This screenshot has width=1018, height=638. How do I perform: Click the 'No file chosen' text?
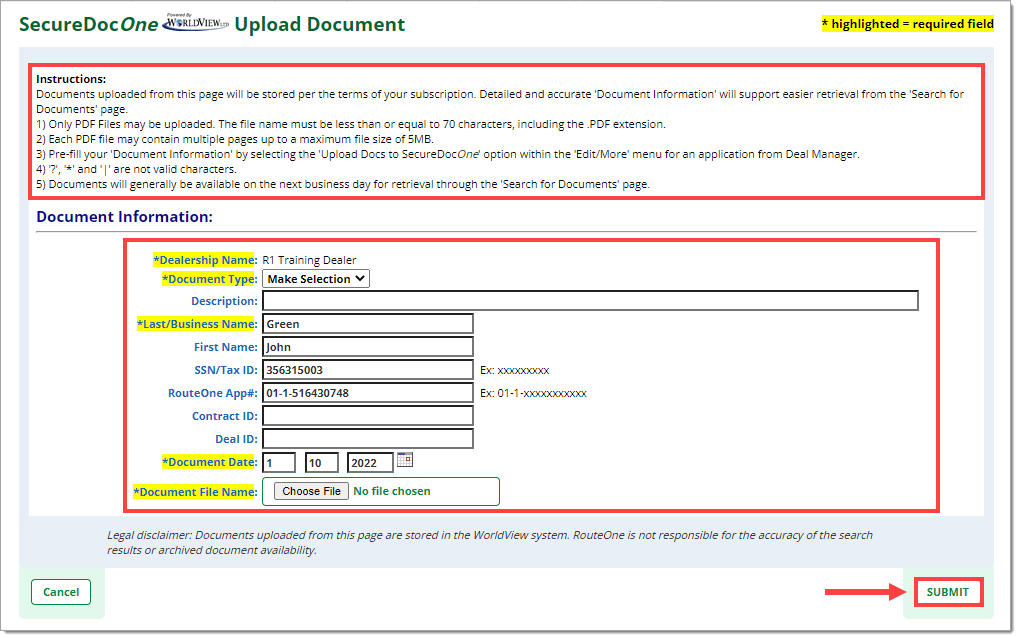[392, 492]
